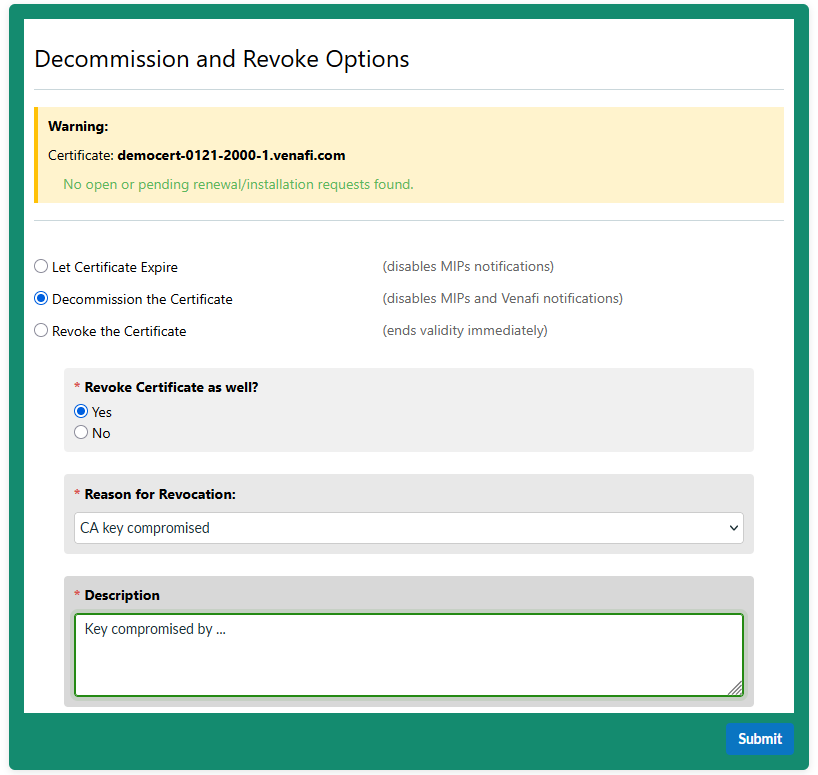This screenshot has width=818, height=775.
Task: Click the 'Revoke Certificate as well?' label
Action: pyautogui.click(x=171, y=388)
